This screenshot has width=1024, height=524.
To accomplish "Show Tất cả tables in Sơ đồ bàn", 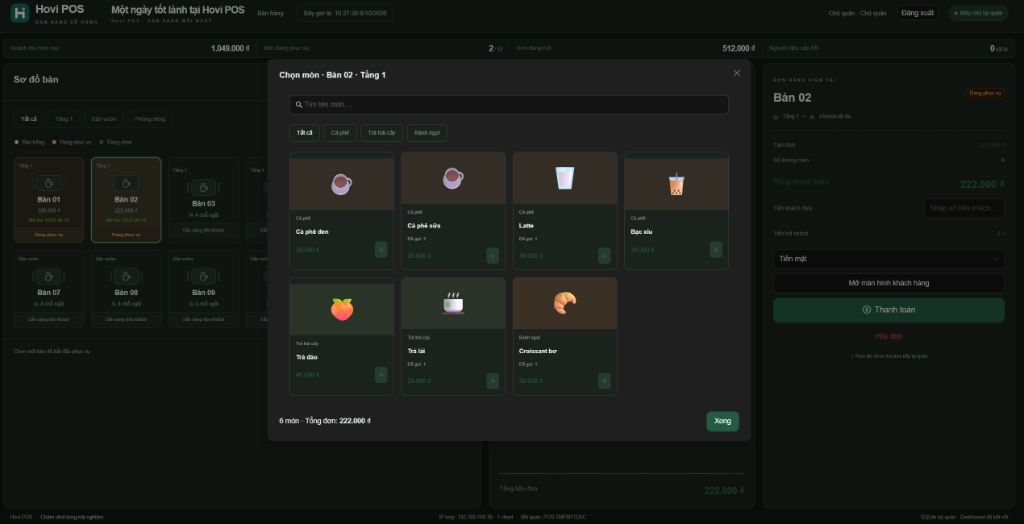I will click(x=29, y=119).
